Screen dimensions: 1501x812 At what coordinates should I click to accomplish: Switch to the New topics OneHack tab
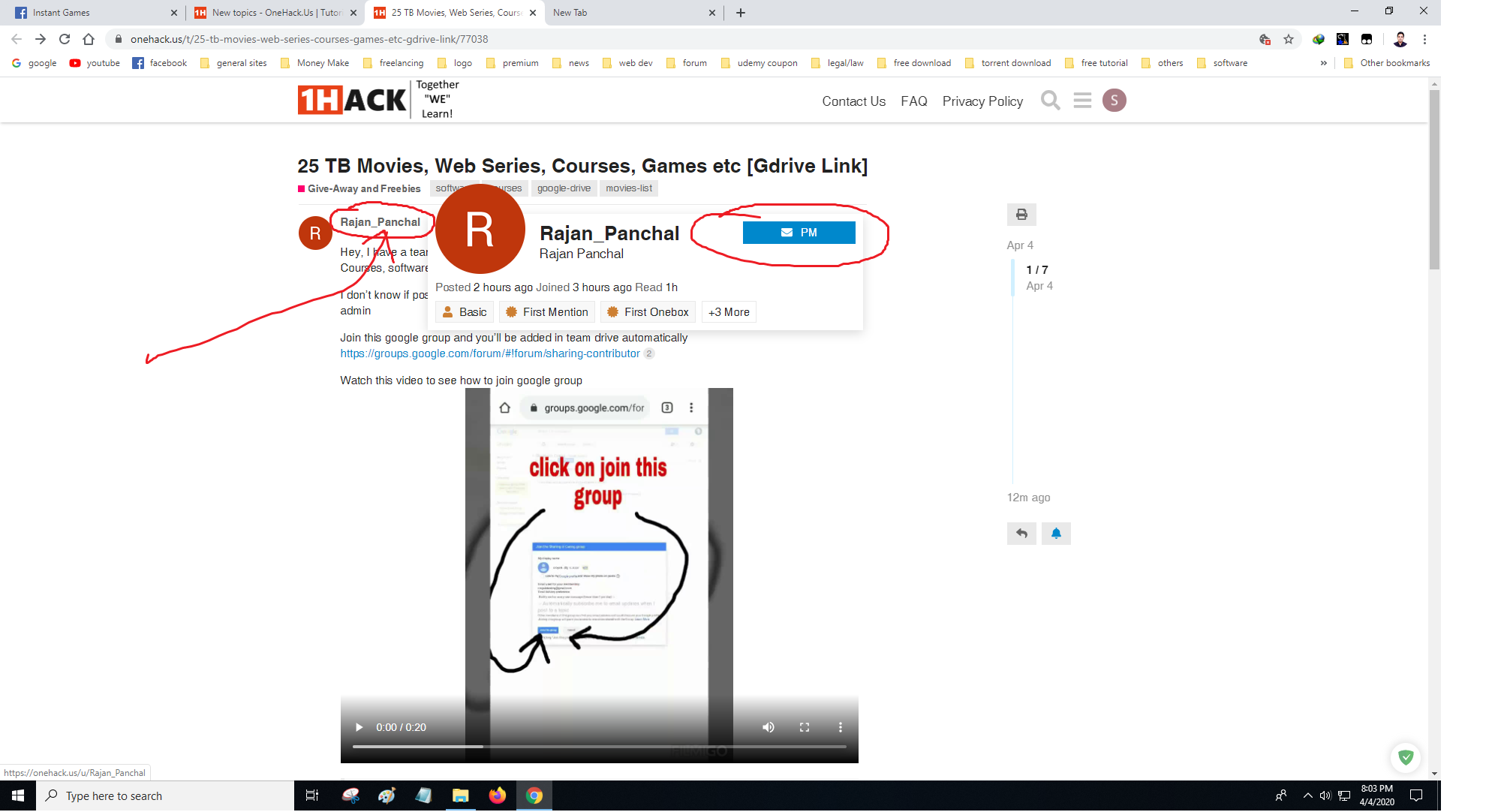(275, 13)
